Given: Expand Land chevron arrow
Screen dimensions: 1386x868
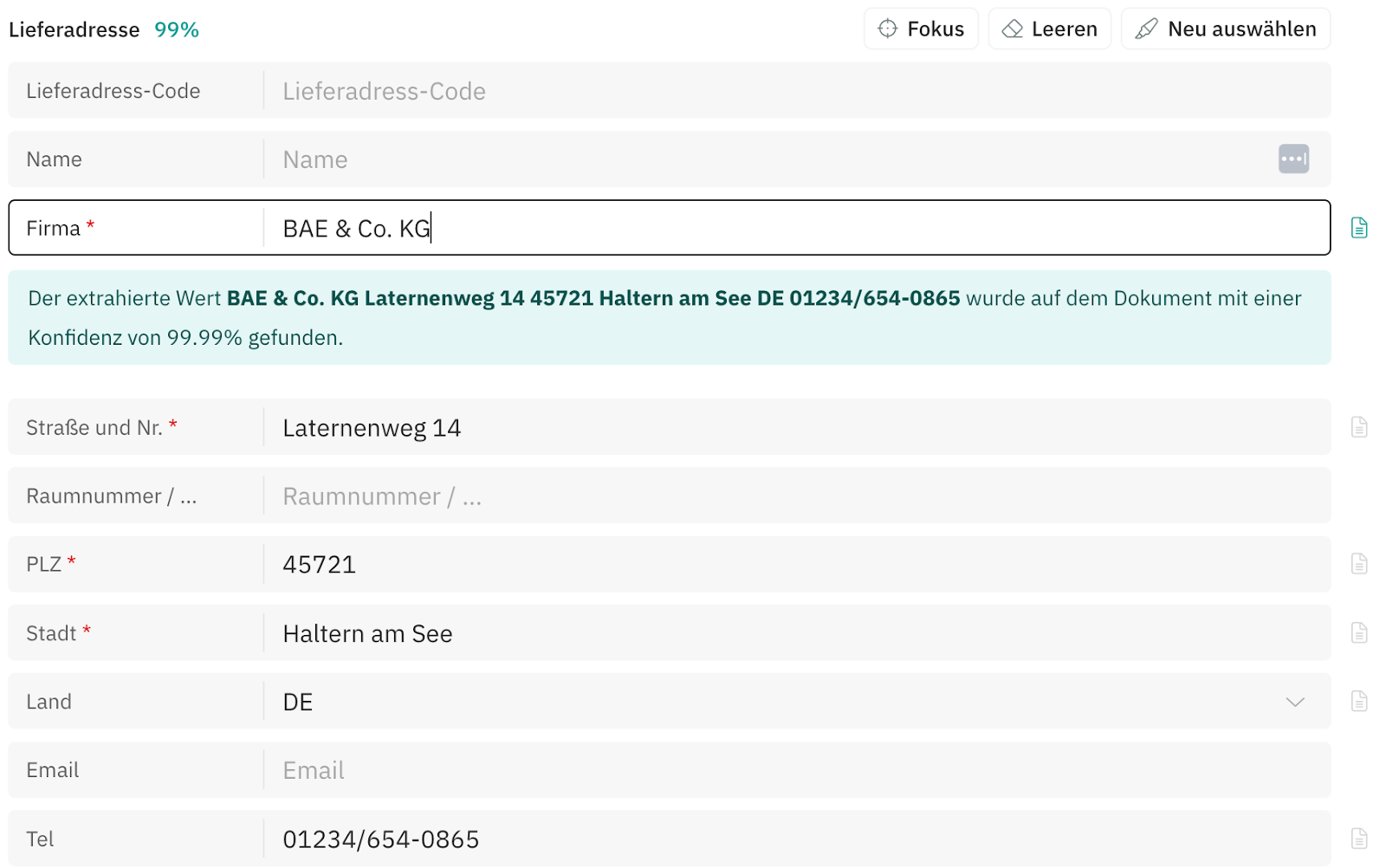Looking at the screenshot, I should coord(1295,702).
